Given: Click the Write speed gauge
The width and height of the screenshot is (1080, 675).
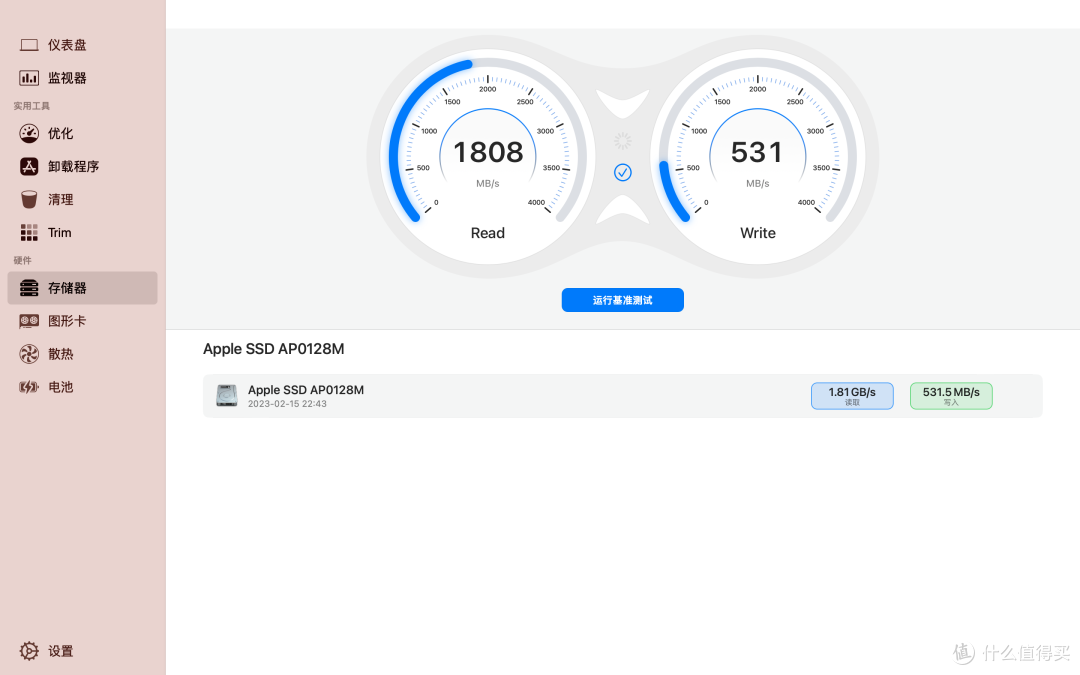Looking at the screenshot, I should pos(758,157).
